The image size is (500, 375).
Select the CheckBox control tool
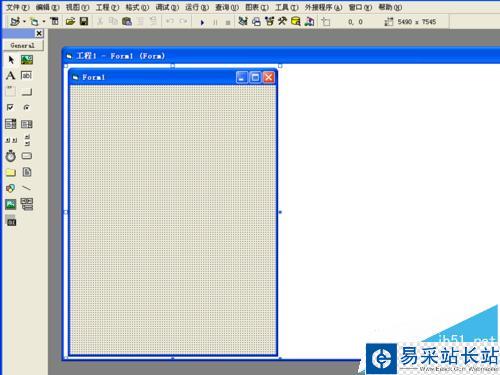pos(11,107)
